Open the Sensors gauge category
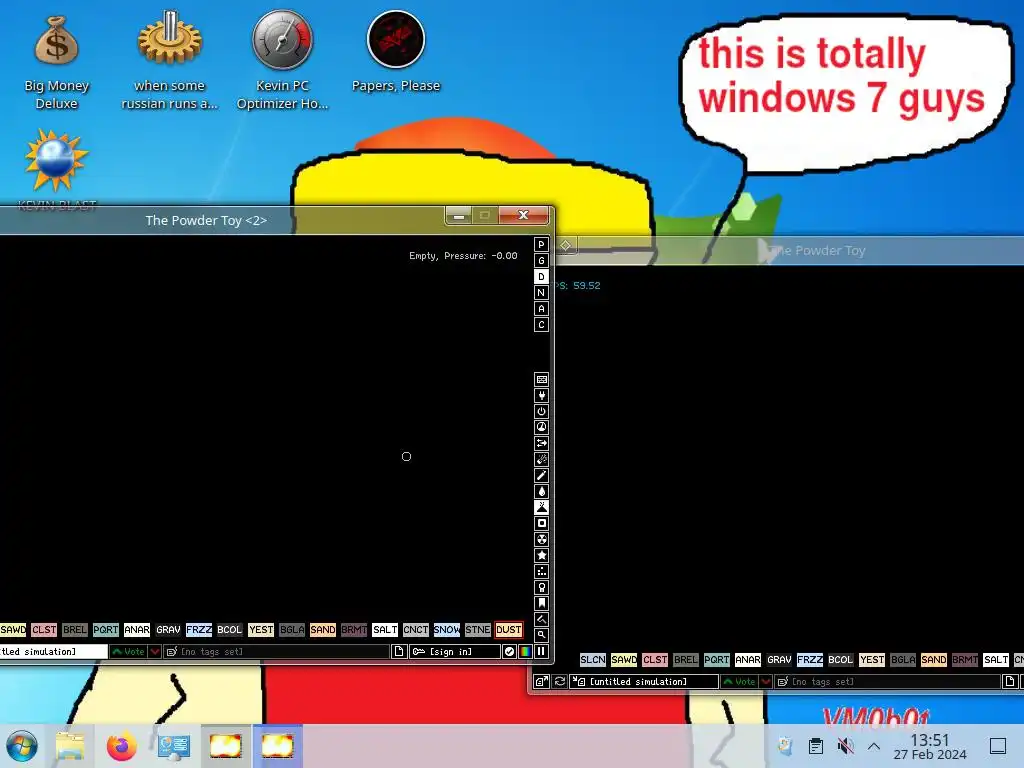The height and width of the screenshot is (768, 1024). (x=541, y=427)
